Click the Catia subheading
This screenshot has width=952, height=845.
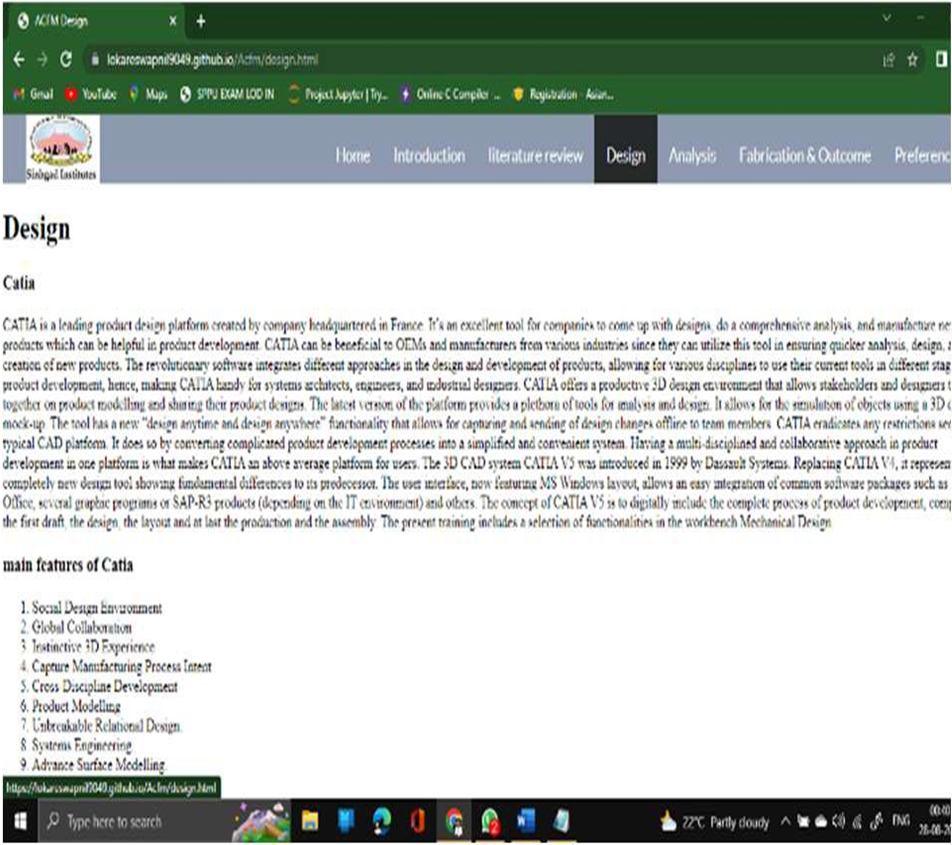[19, 283]
